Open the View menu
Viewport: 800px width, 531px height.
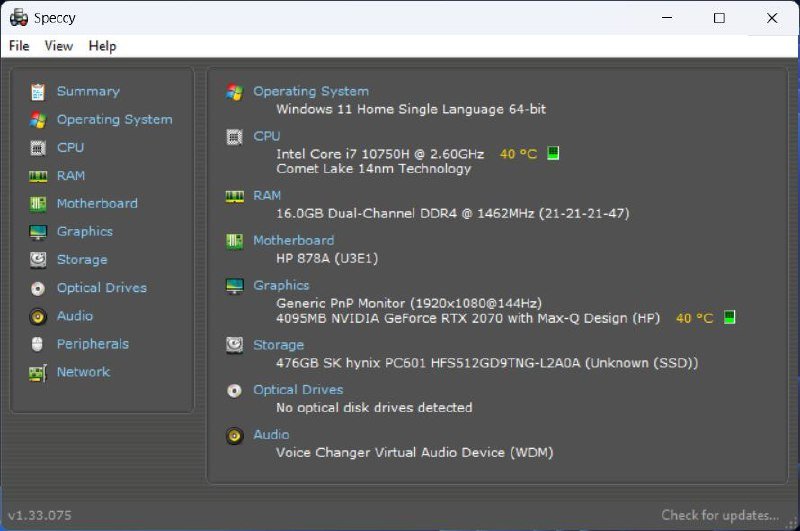(59, 46)
